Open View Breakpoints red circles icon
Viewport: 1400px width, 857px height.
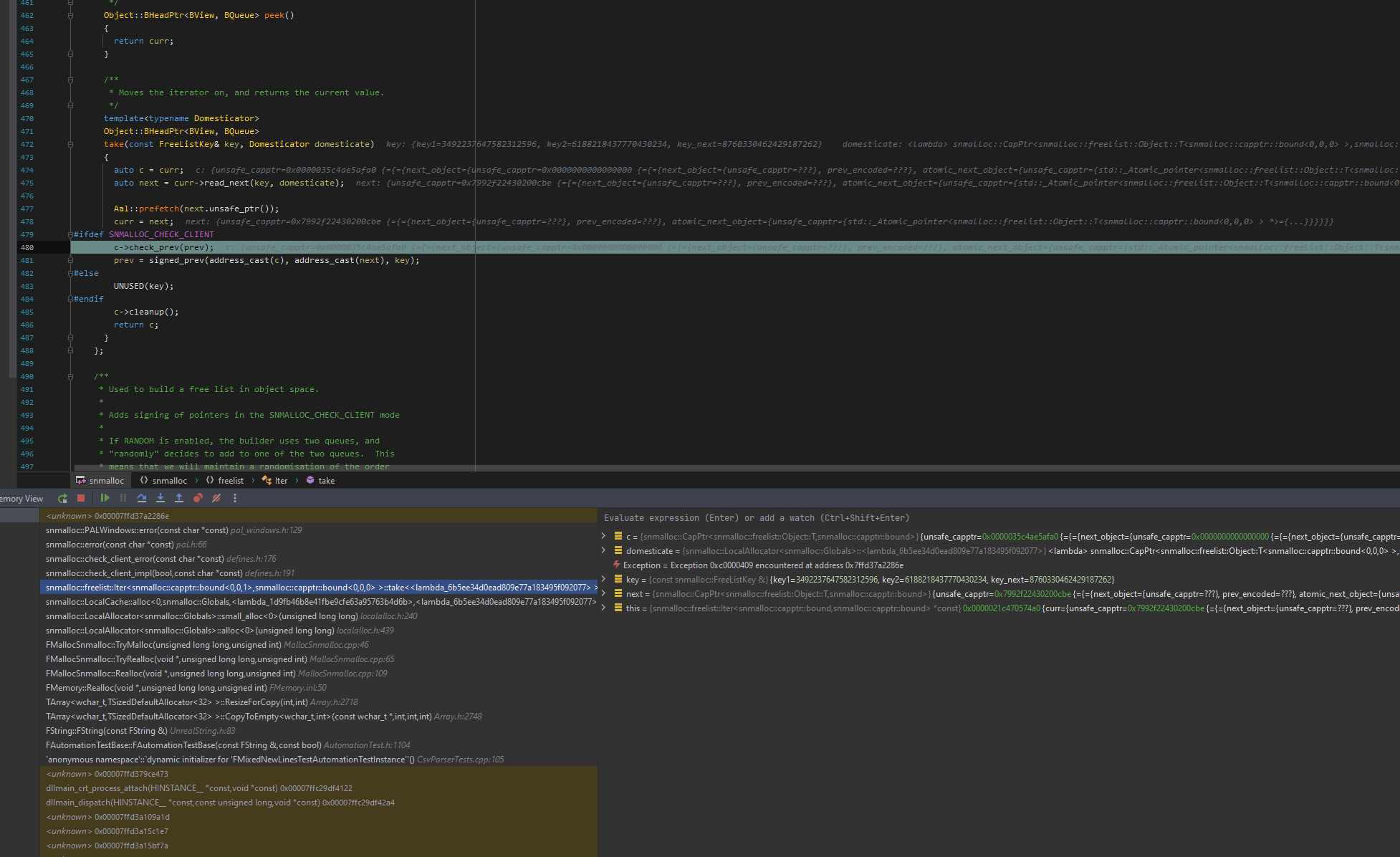click(x=198, y=498)
